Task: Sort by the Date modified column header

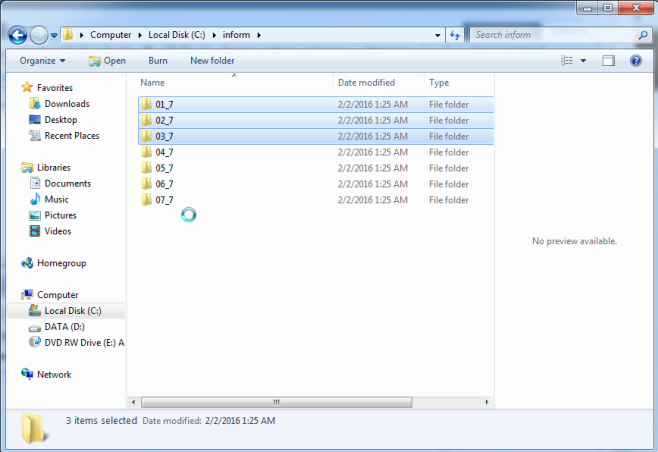Action: point(368,83)
